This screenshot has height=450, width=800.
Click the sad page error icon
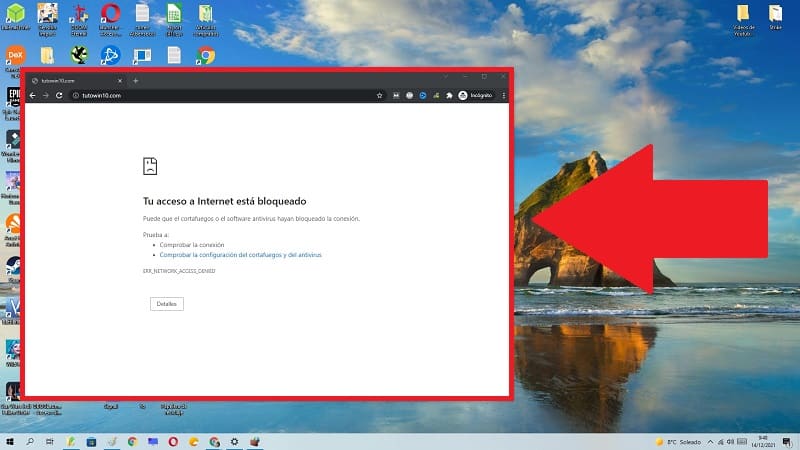(150, 166)
